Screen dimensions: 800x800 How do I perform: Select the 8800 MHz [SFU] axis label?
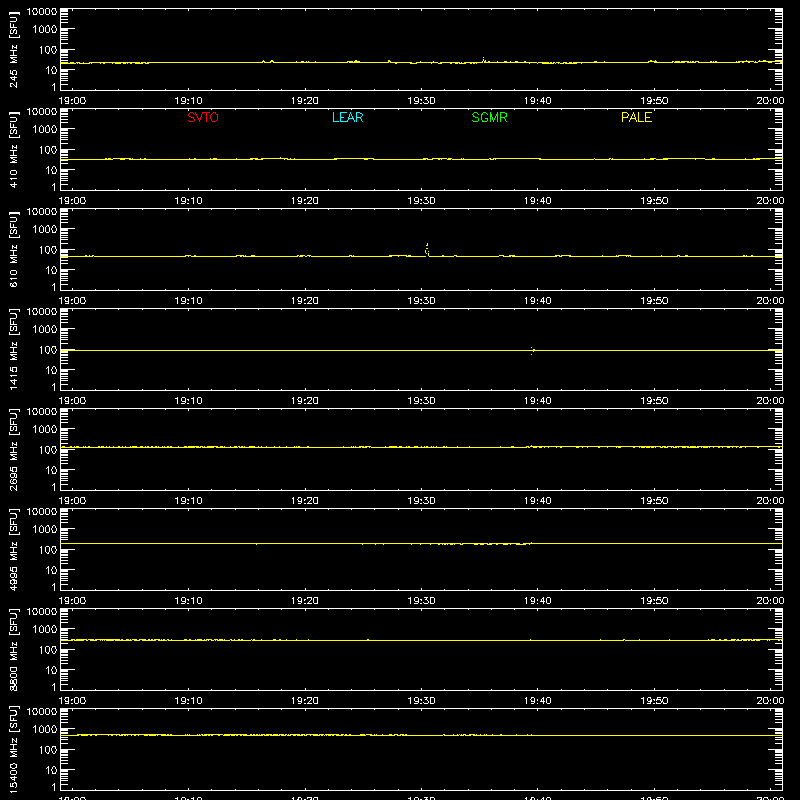[13, 649]
